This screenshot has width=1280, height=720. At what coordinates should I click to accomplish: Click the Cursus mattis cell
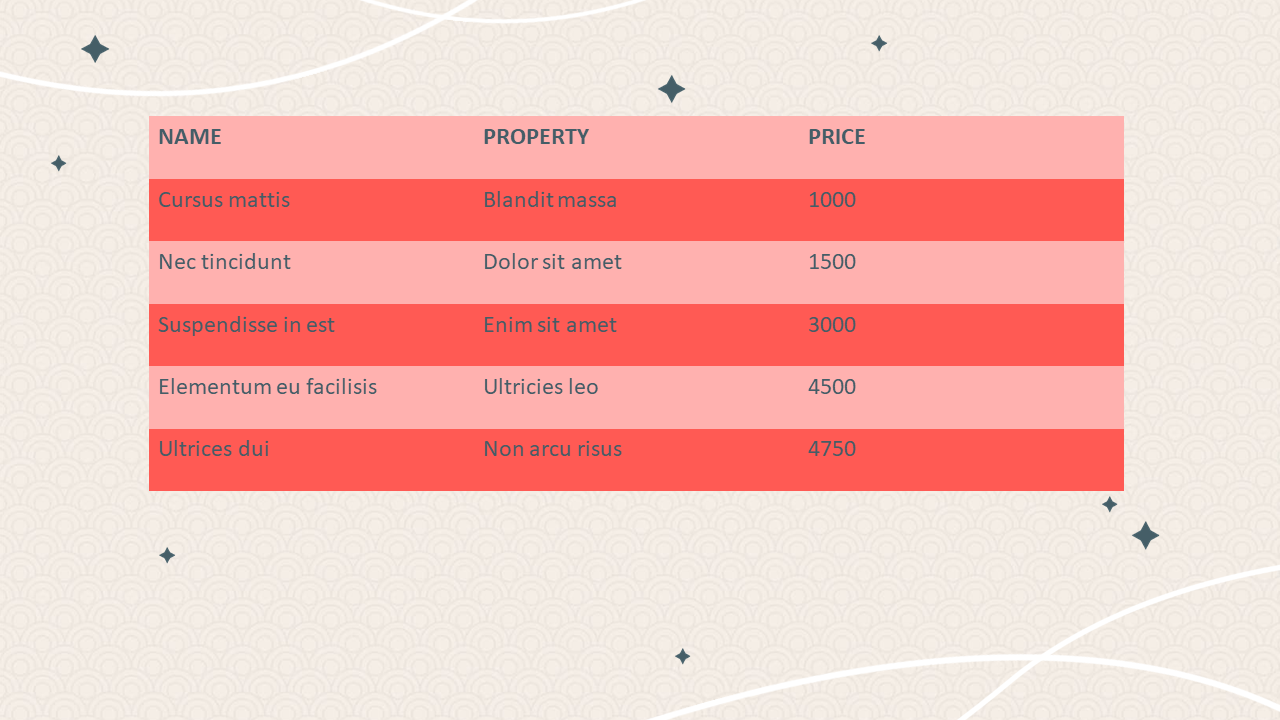click(224, 200)
